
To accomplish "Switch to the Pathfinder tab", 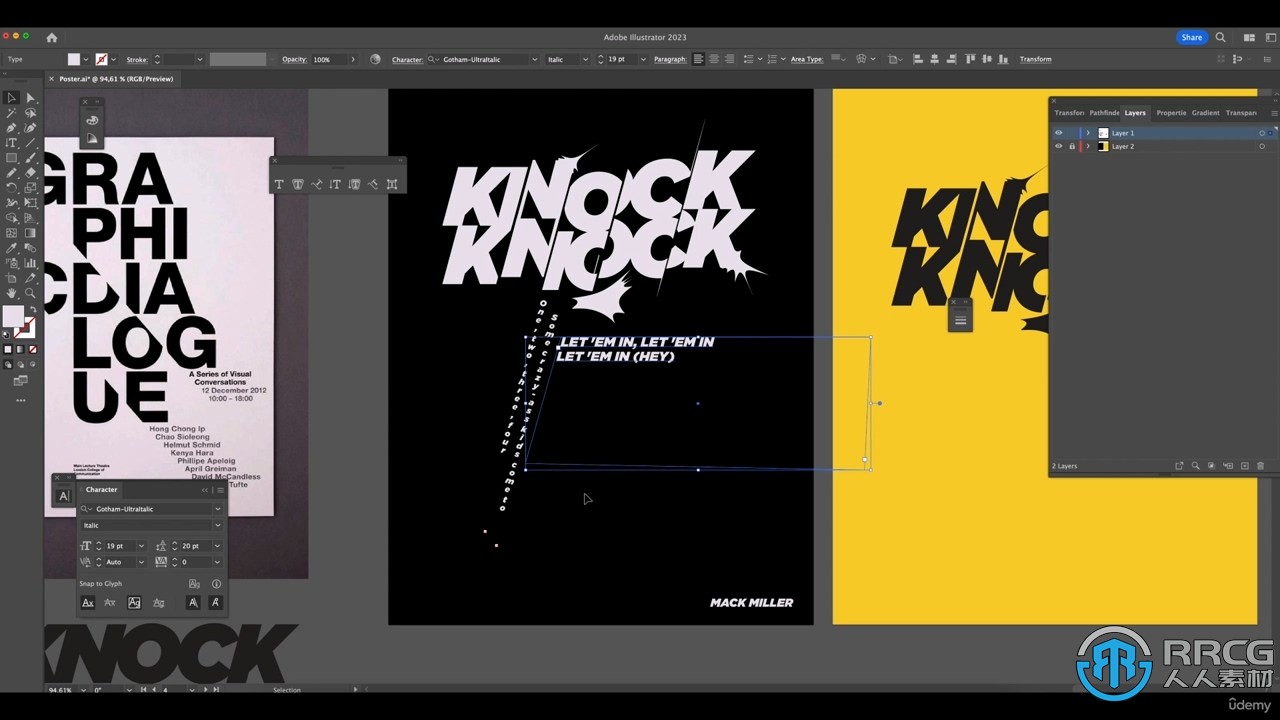I will point(1104,113).
